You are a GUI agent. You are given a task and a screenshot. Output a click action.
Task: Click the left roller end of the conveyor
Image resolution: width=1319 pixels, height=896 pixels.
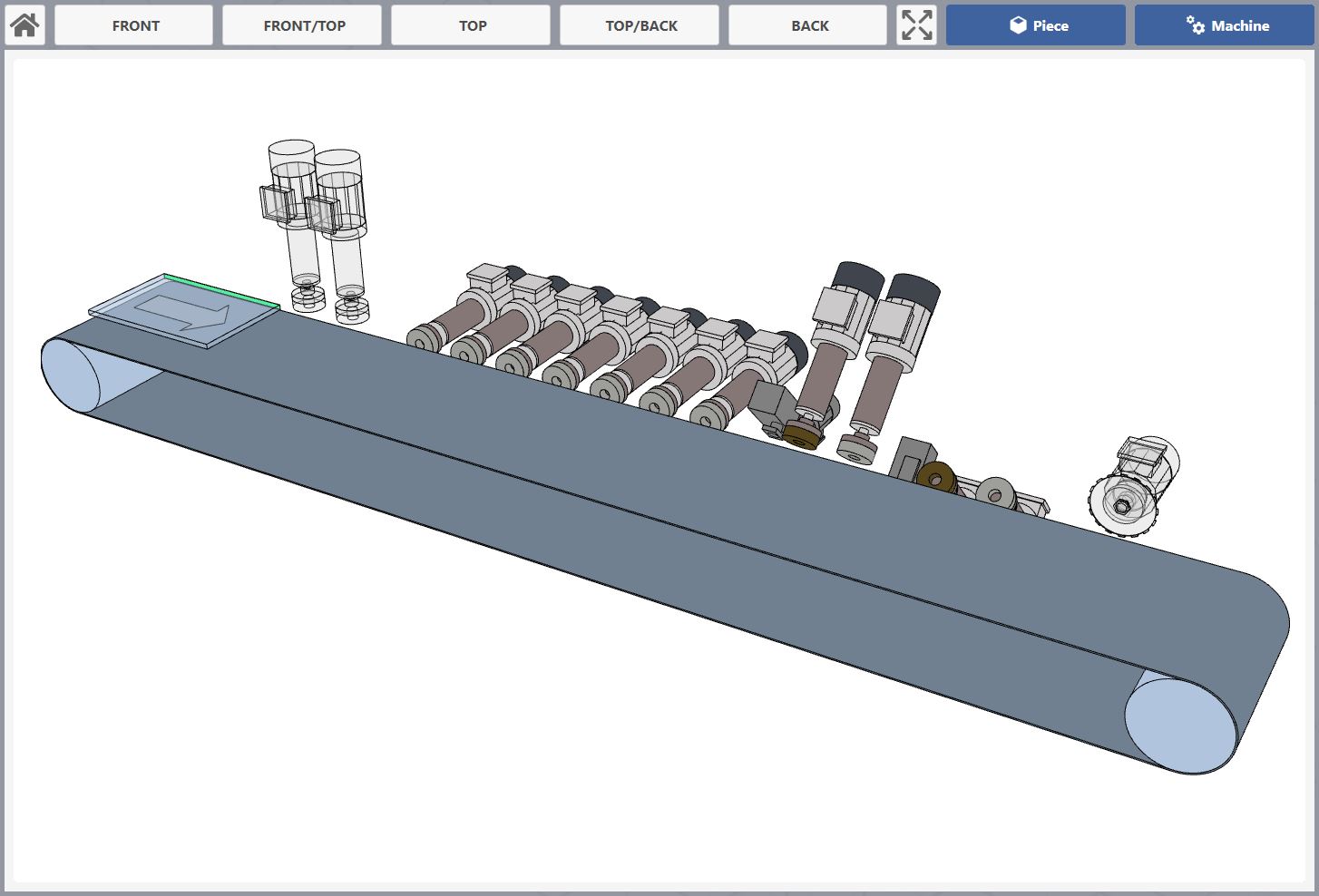(70, 375)
